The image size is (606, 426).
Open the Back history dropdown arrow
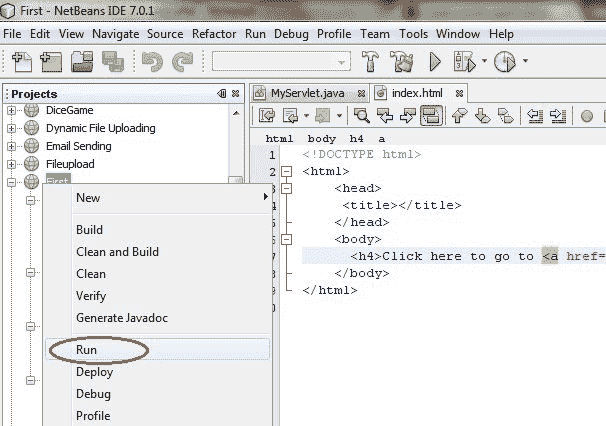coord(306,115)
